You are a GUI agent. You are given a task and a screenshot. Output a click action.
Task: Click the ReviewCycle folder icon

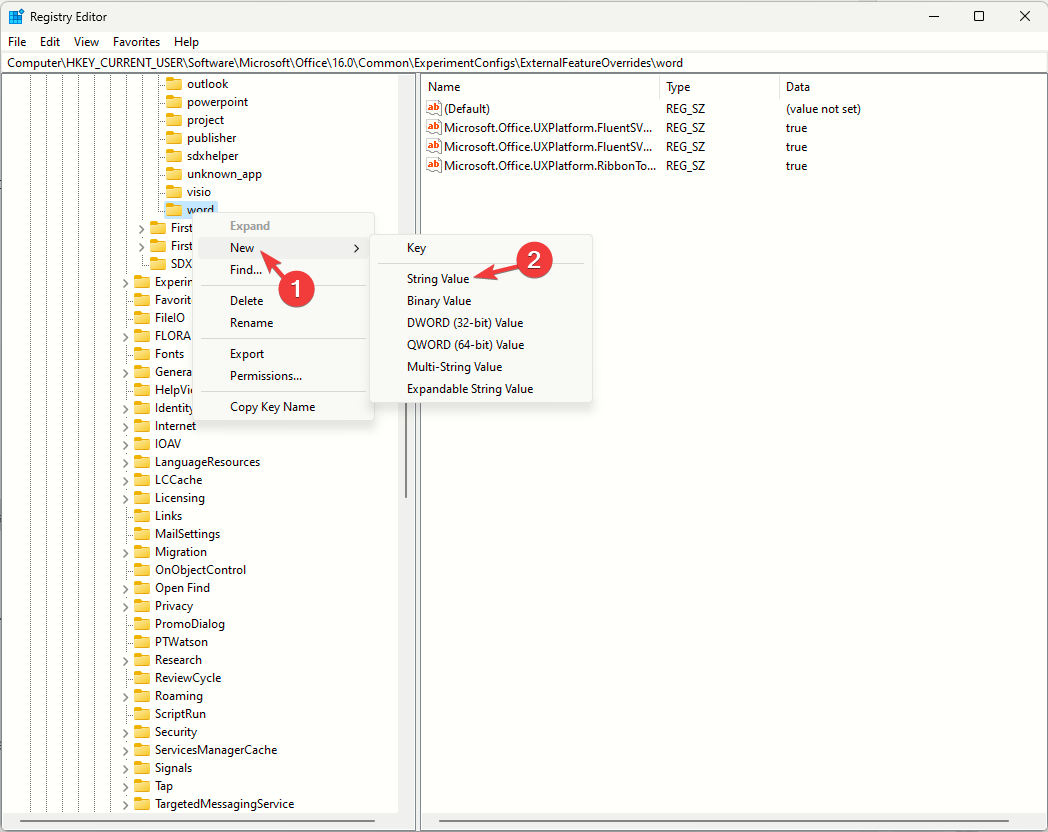[142, 678]
